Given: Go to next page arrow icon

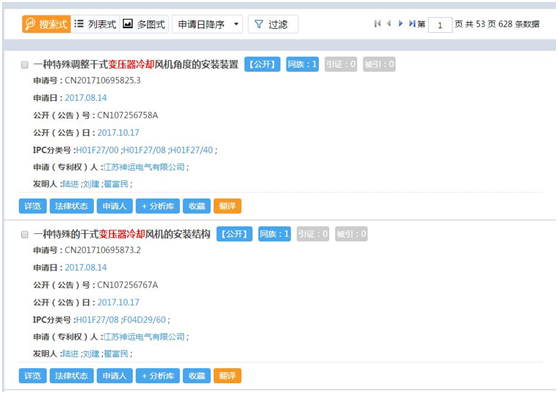Looking at the screenshot, I should click(401, 24).
